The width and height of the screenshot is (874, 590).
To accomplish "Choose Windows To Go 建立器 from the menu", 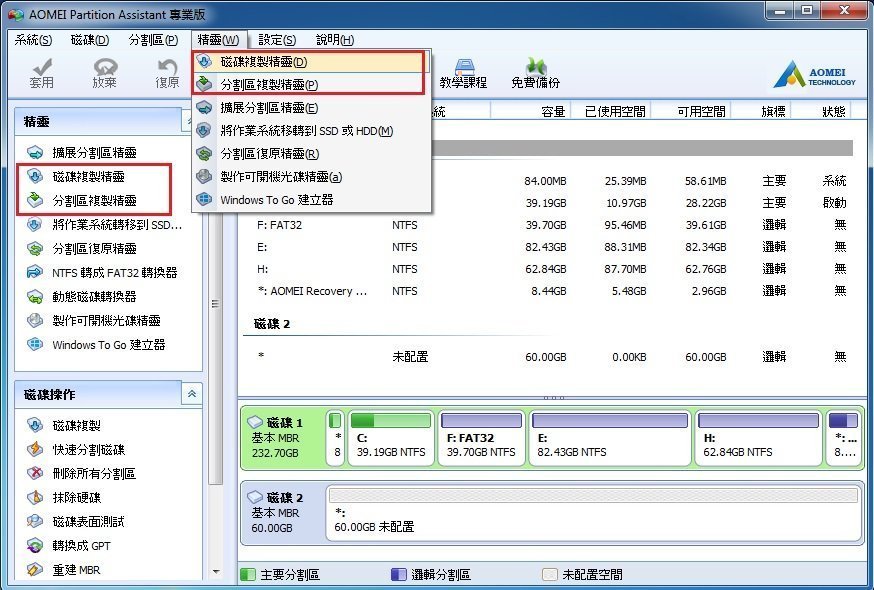I will tap(311, 200).
